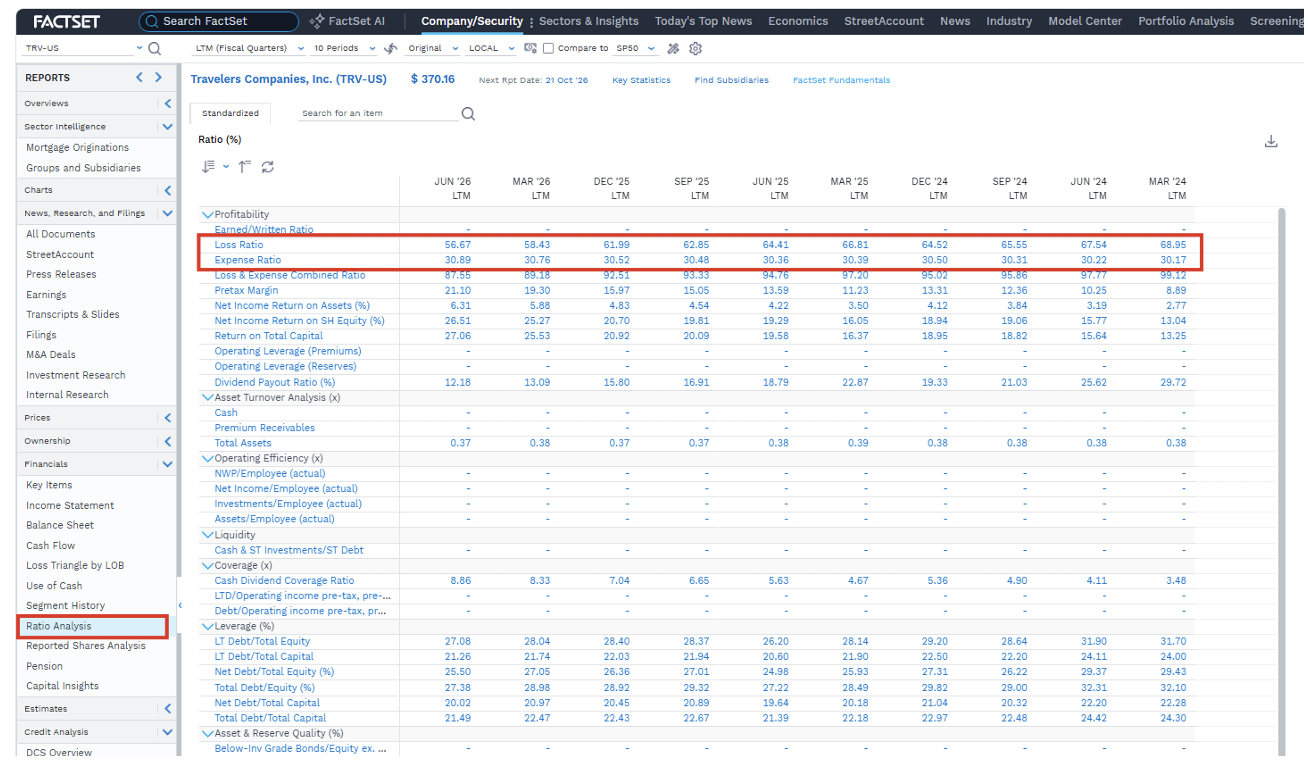Image resolution: width=1308 pixels, height=773 pixels.
Task: Open the Find Subsidiaries link
Action: coord(732,80)
